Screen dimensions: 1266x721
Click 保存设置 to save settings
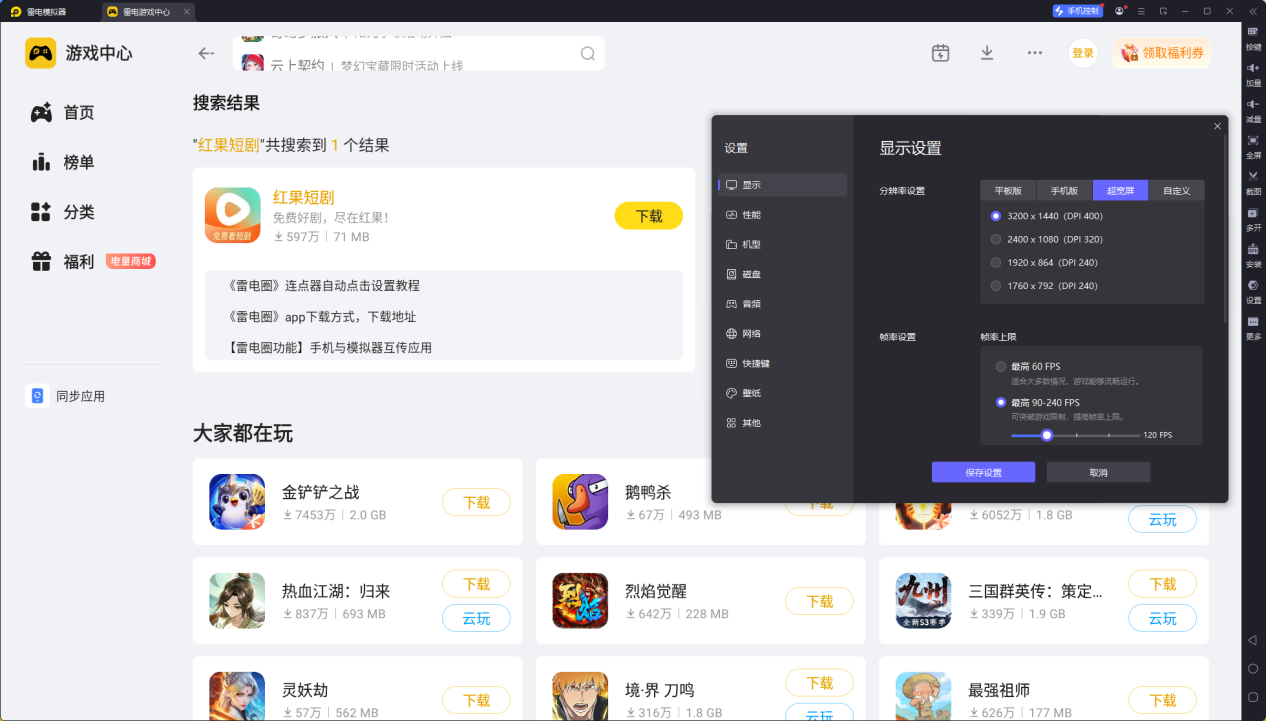[983, 472]
